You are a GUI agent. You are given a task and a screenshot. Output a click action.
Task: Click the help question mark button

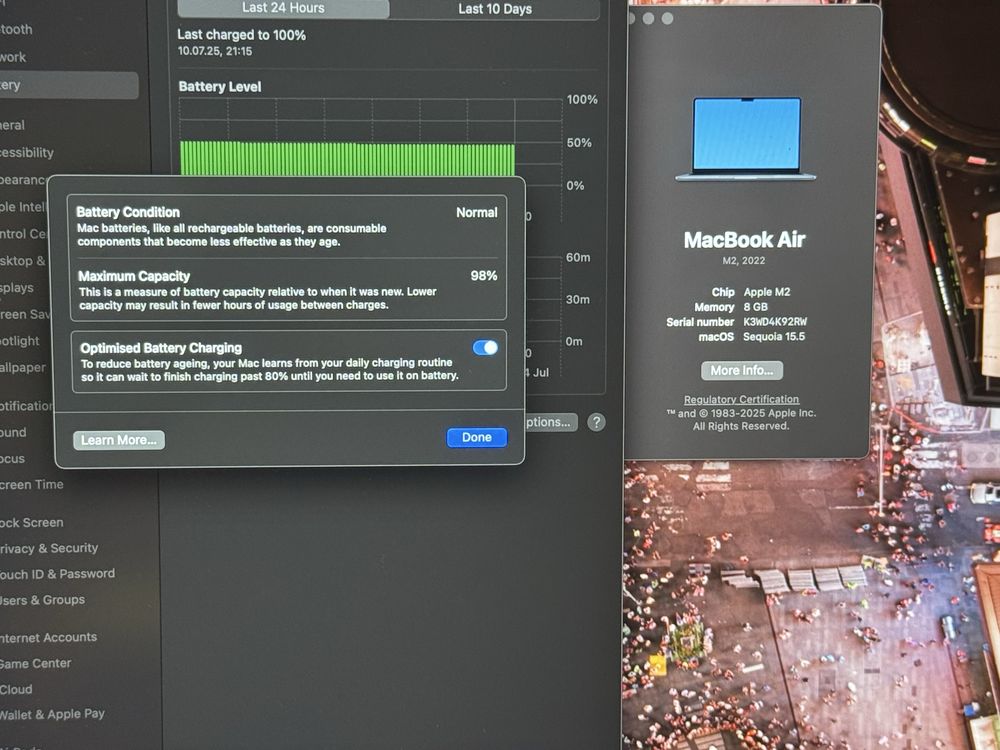click(596, 422)
